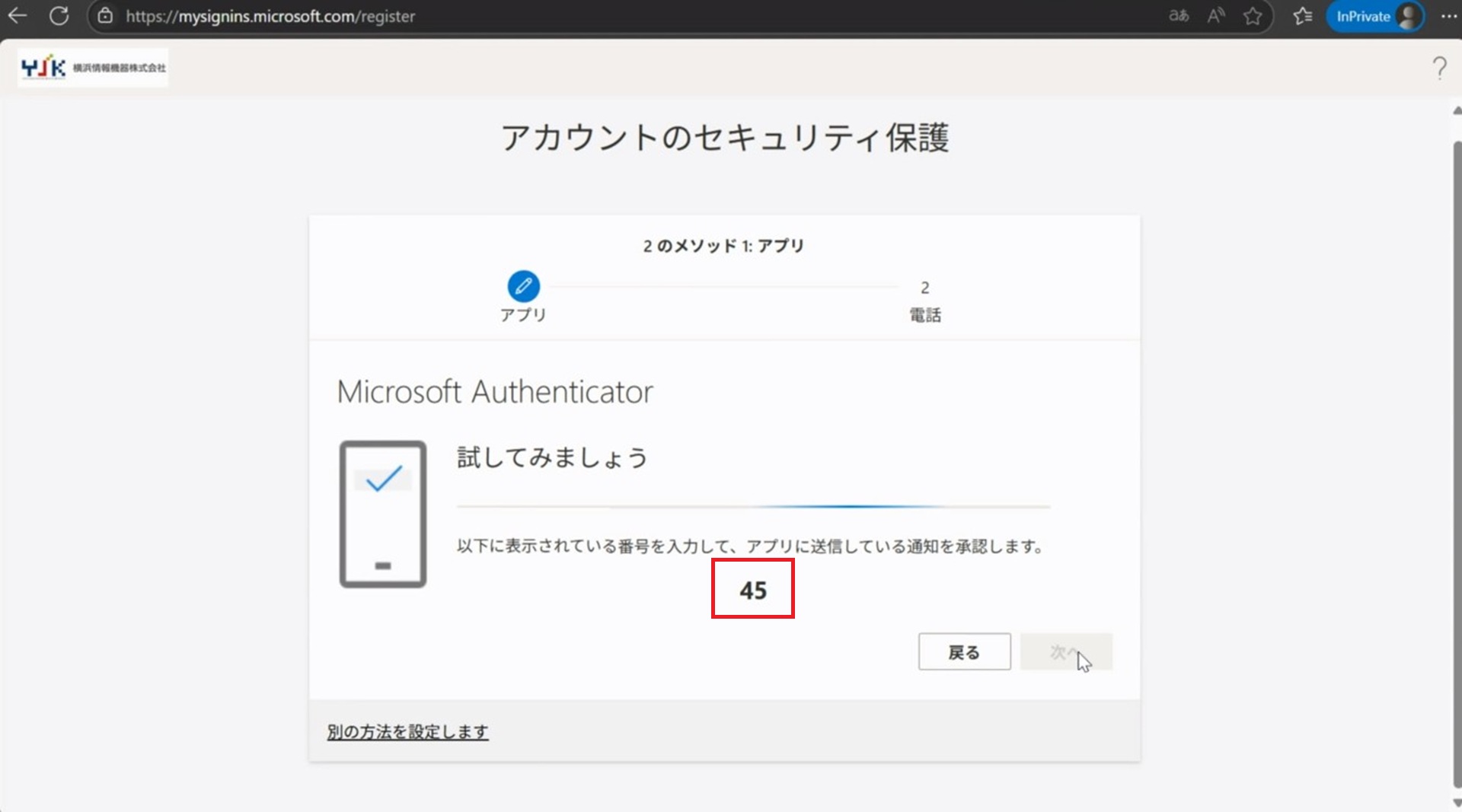Select step 2 電話 in the wizard
This screenshot has height=812, width=1462.
924,301
